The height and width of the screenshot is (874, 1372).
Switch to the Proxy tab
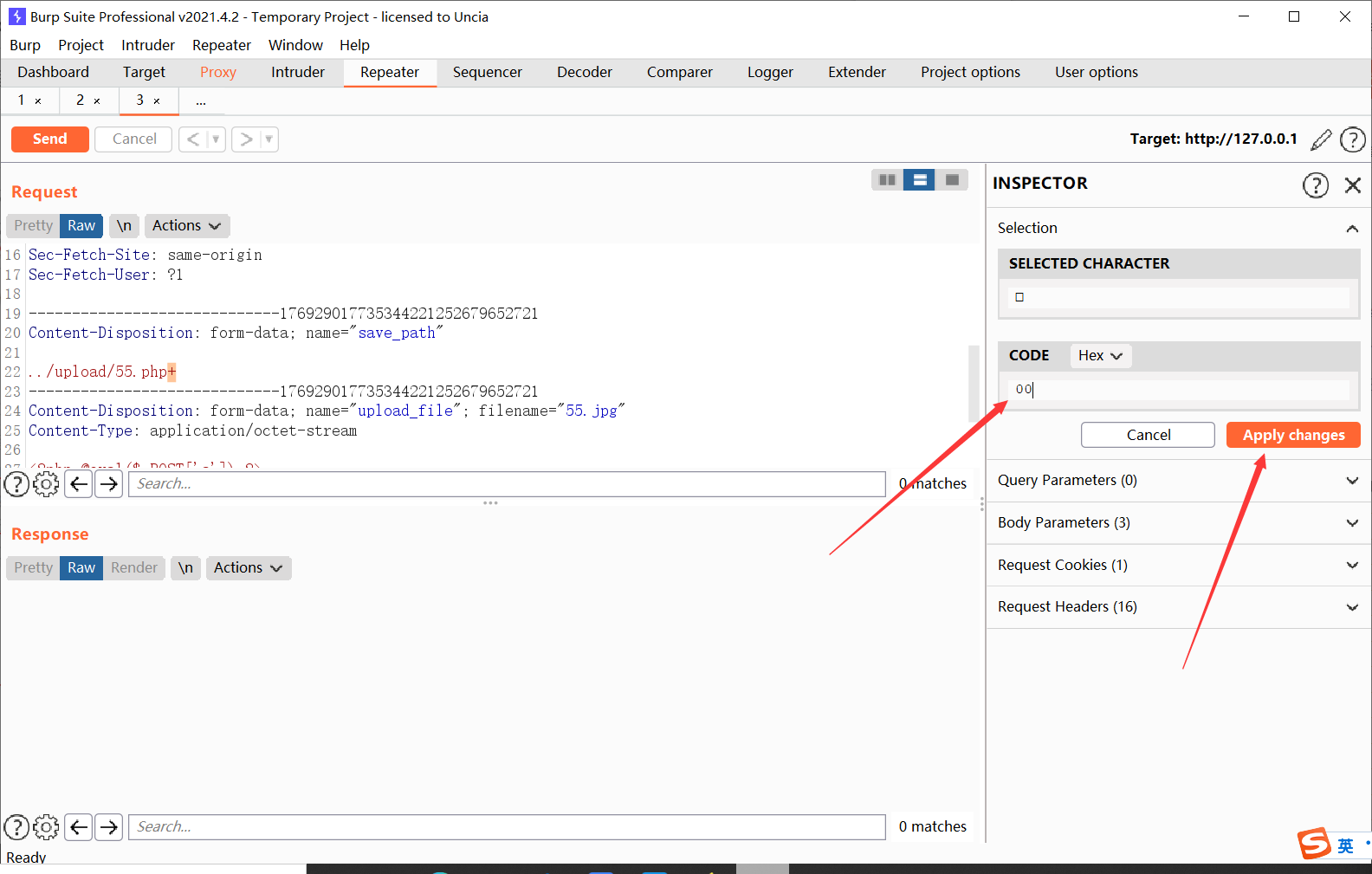[x=218, y=72]
